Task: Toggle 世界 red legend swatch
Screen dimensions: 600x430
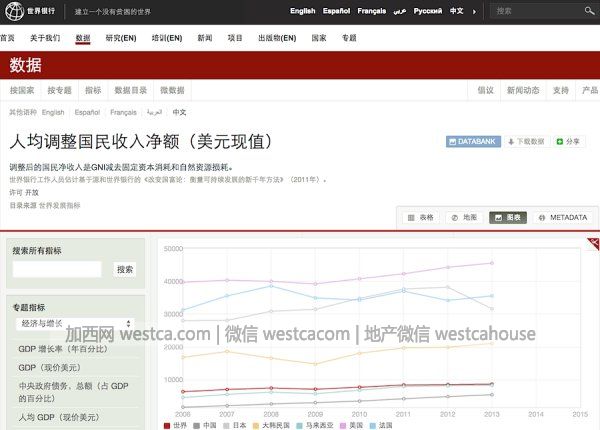Action: [x=166, y=425]
